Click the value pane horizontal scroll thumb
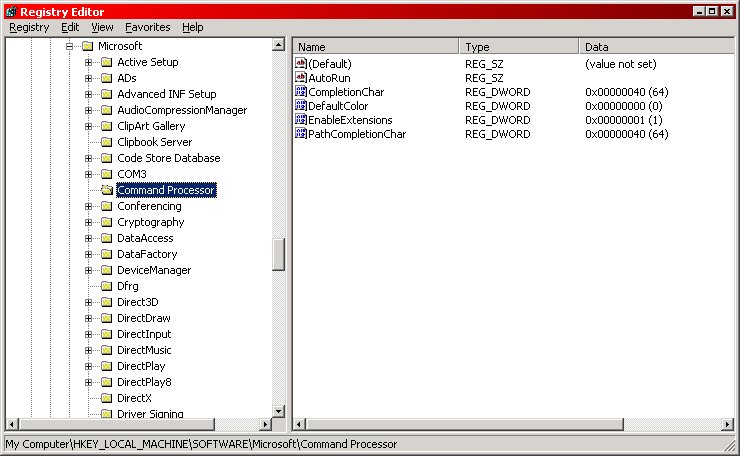Viewport: 740px width, 456px height. [464, 424]
